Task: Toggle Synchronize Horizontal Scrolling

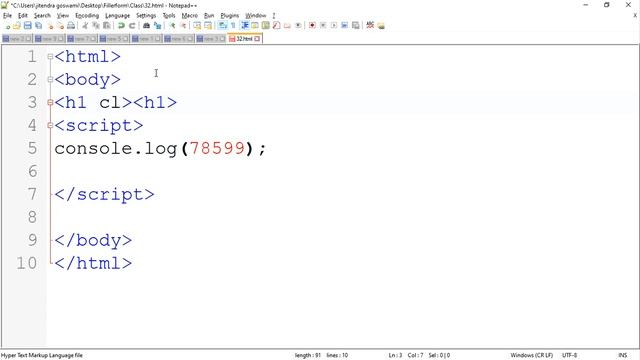Action: [x=208, y=26]
